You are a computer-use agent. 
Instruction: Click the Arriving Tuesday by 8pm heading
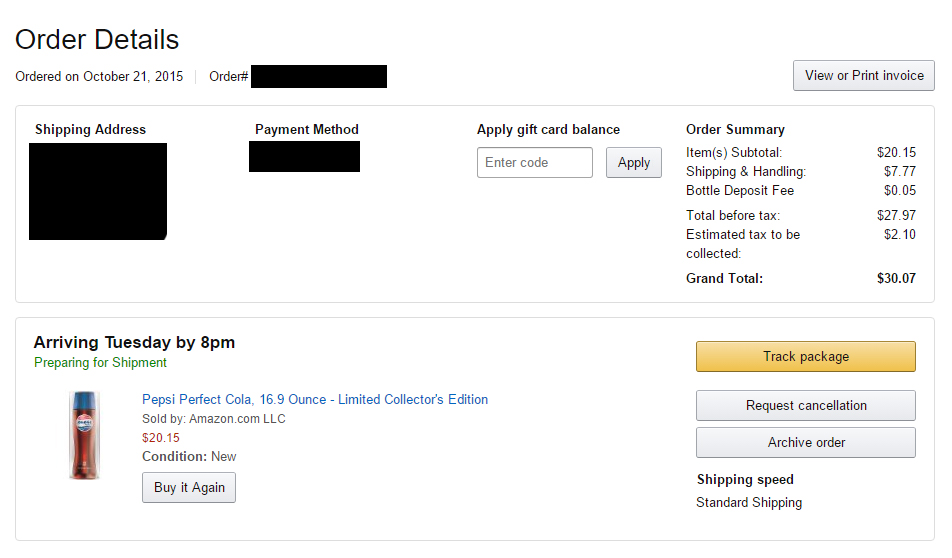[134, 342]
